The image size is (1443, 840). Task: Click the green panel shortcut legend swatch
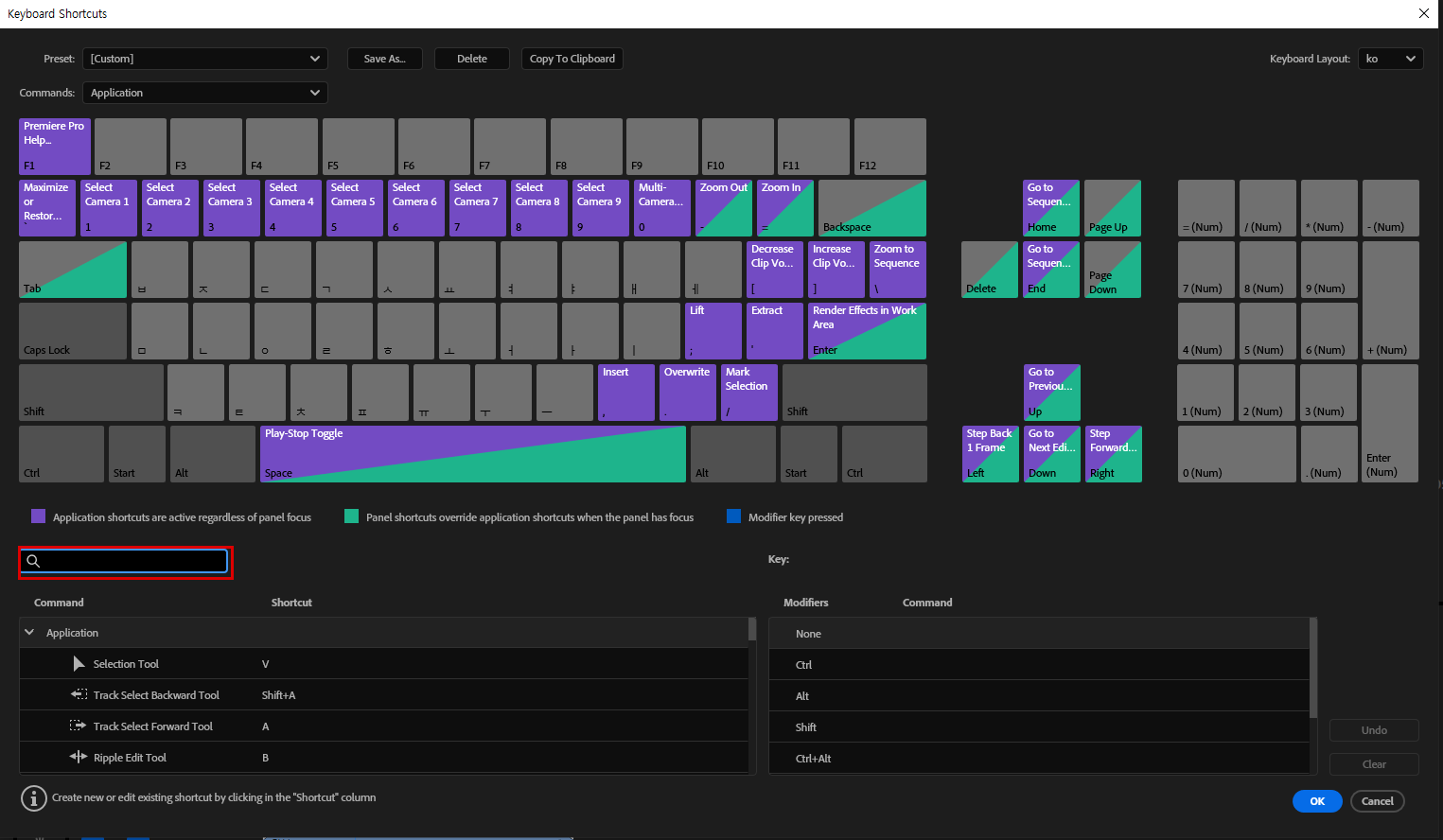tap(352, 516)
